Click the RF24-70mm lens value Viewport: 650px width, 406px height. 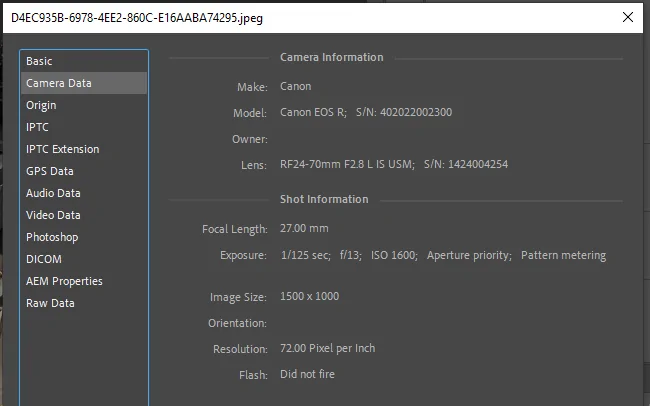pos(346,164)
